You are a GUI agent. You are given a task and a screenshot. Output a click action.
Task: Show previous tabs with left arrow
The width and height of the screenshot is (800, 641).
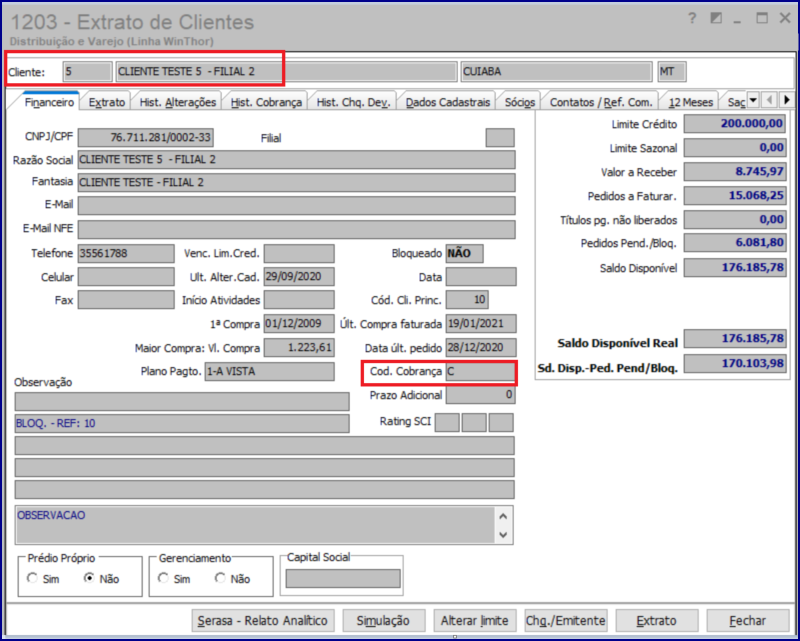click(x=769, y=100)
